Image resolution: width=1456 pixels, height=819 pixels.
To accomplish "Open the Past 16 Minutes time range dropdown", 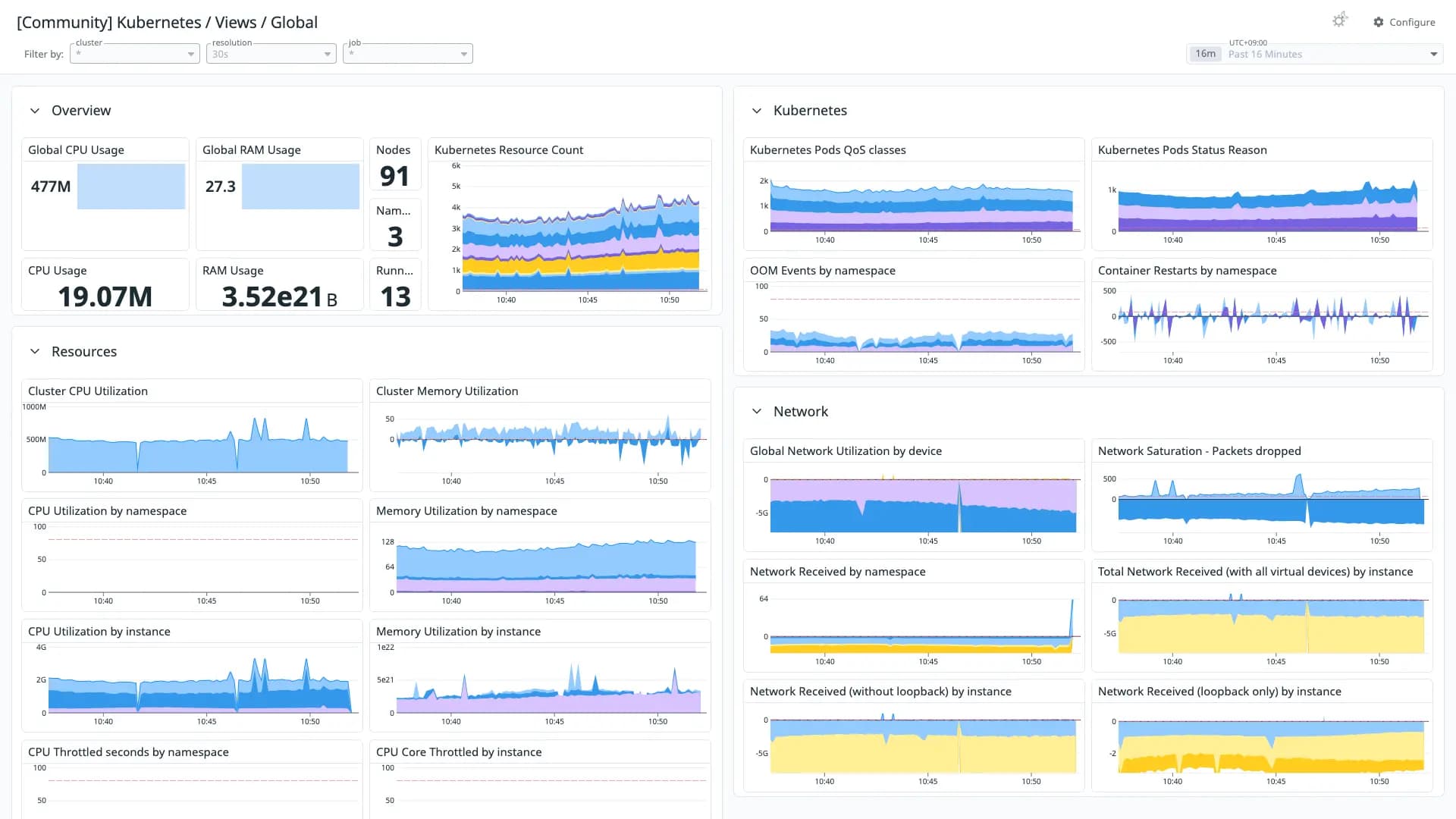I will [1315, 54].
